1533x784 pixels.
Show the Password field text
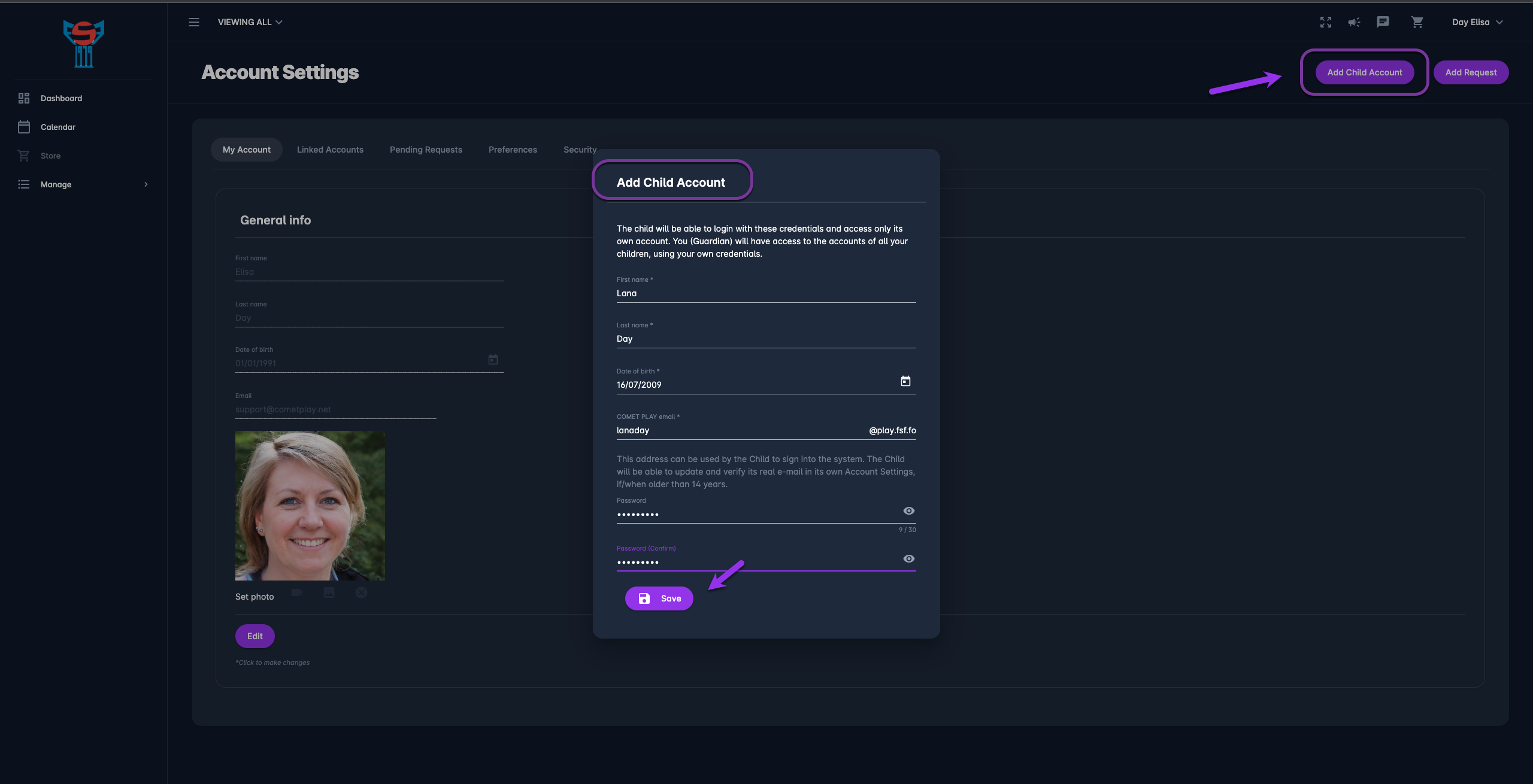(908, 510)
